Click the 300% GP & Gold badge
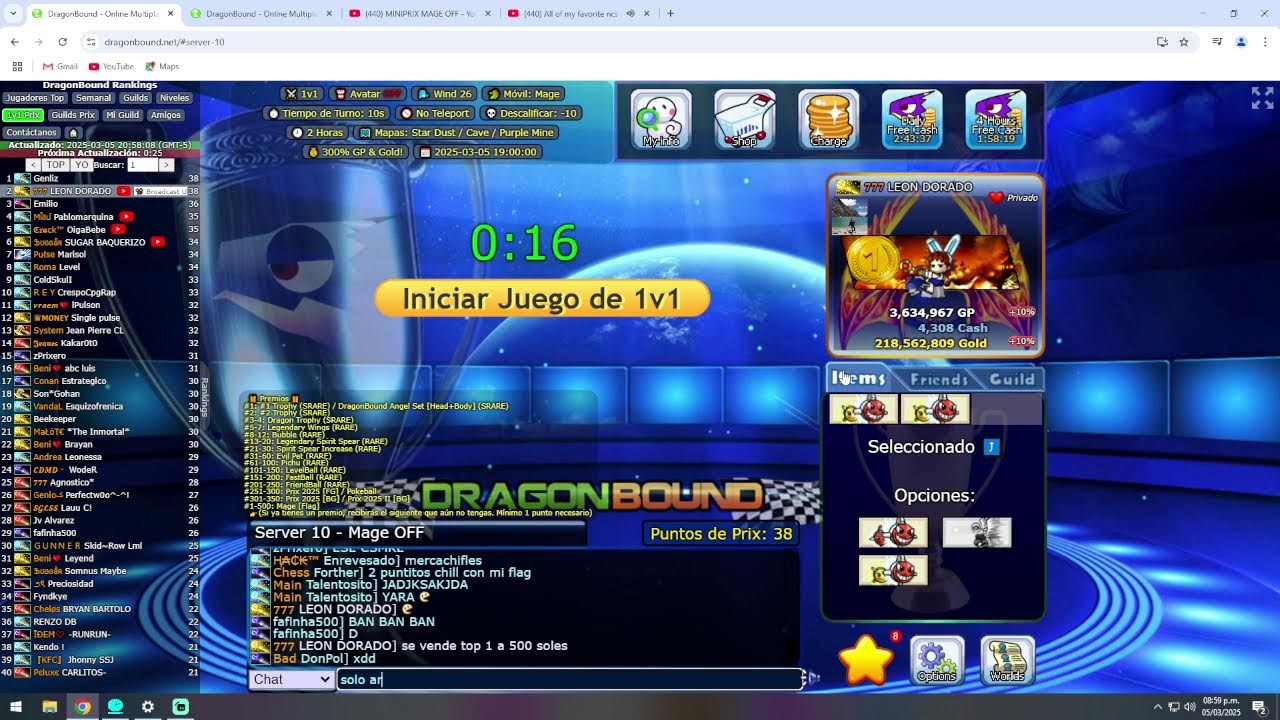This screenshot has height=720, width=1280. (357, 152)
